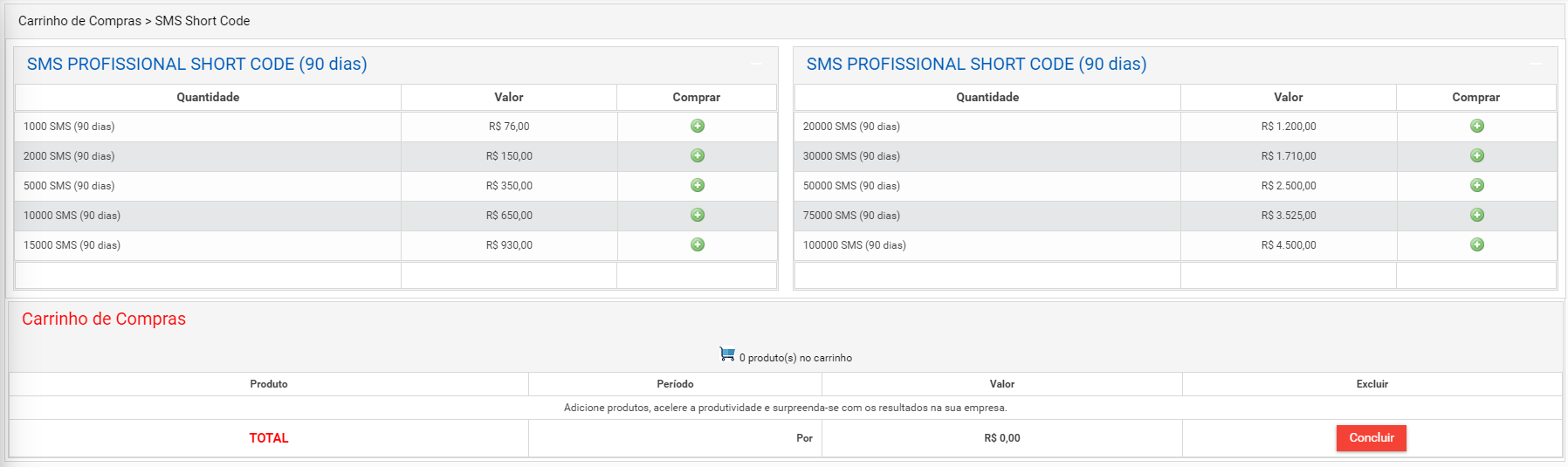Add 1000 SMS package to cart
This screenshot has height=467, width=1568.
[698, 126]
